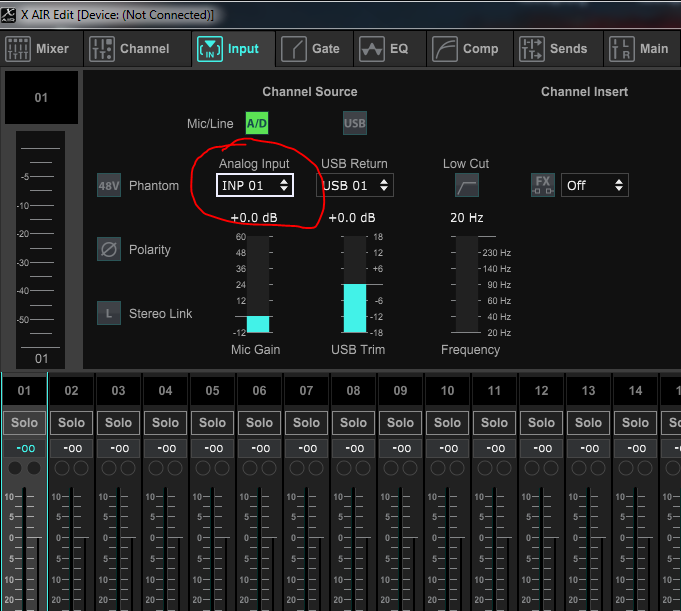Screen dimensions: 681x611
Task: Click the X AIR Edit app icon
Action: point(8,15)
